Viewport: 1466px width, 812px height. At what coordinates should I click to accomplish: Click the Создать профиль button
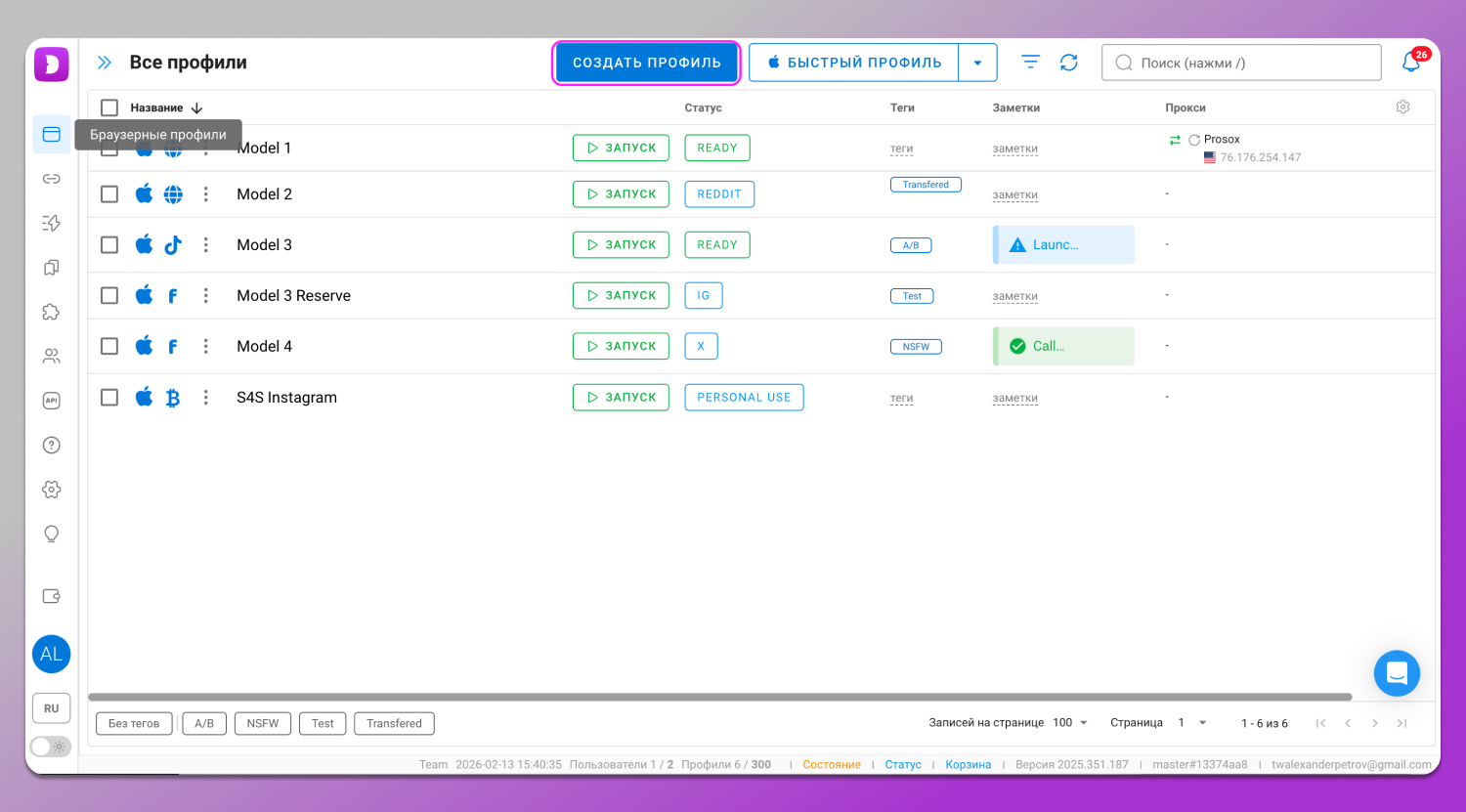tap(646, 63)
